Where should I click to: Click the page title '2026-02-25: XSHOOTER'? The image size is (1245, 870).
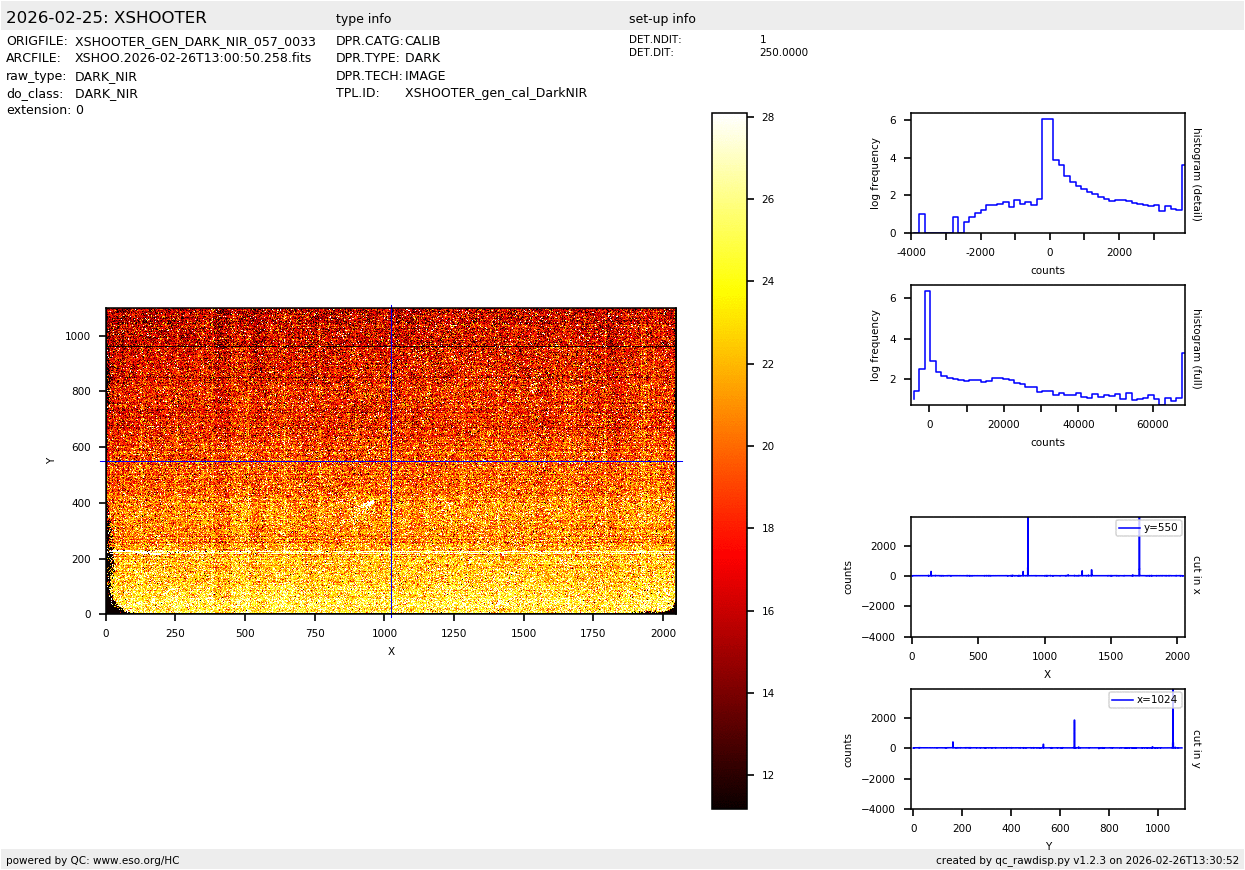click(x=106, y=18)
